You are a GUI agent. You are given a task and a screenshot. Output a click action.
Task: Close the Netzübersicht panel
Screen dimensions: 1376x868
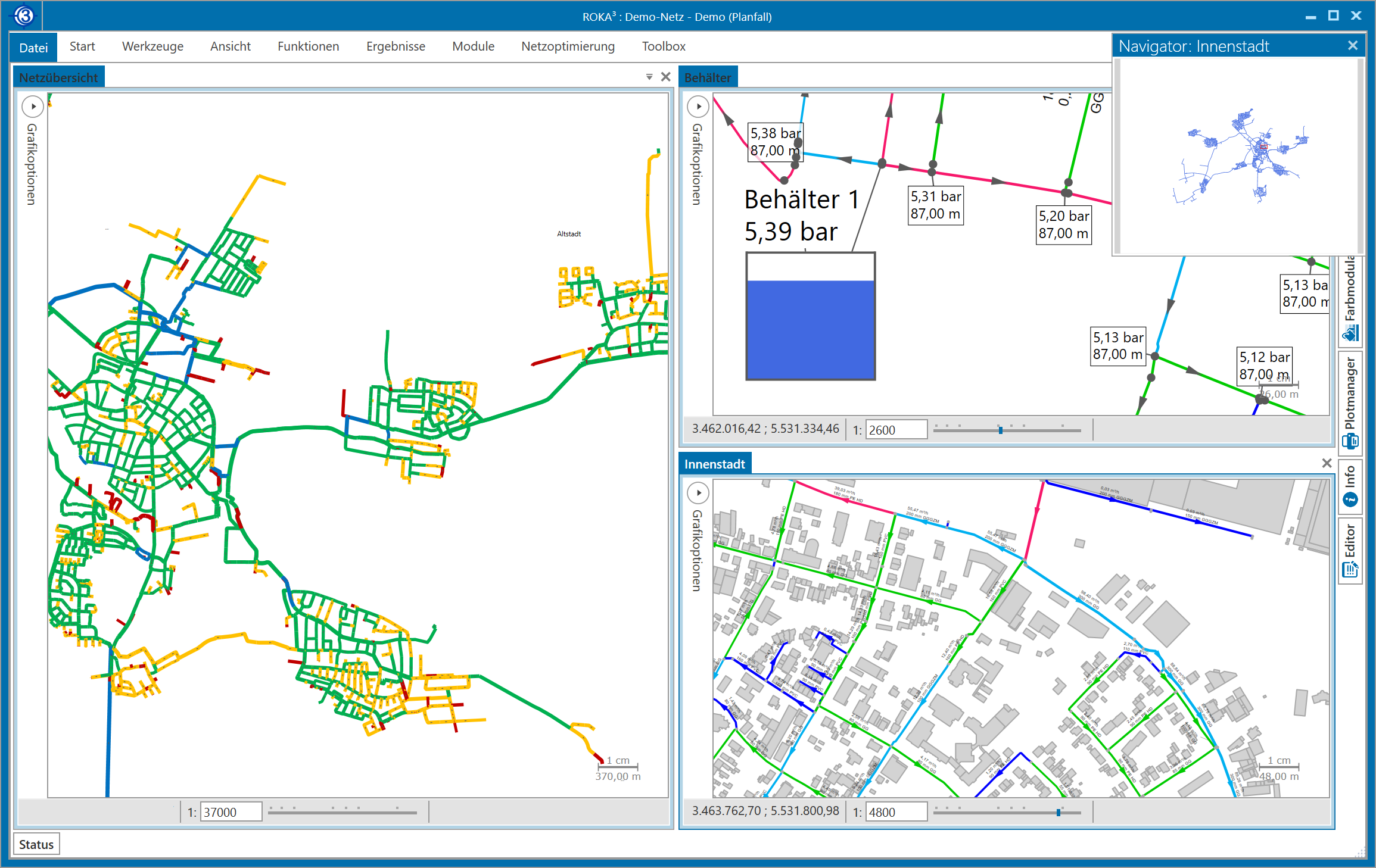tap(666, 77)
